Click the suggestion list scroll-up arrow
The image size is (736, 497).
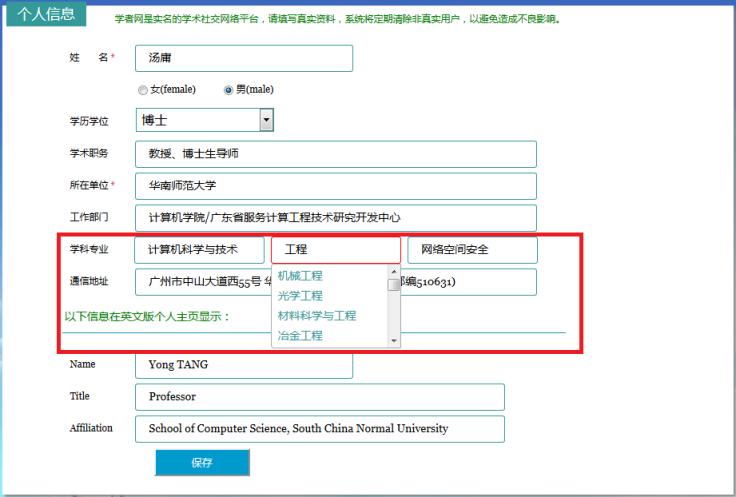[393, 272]
